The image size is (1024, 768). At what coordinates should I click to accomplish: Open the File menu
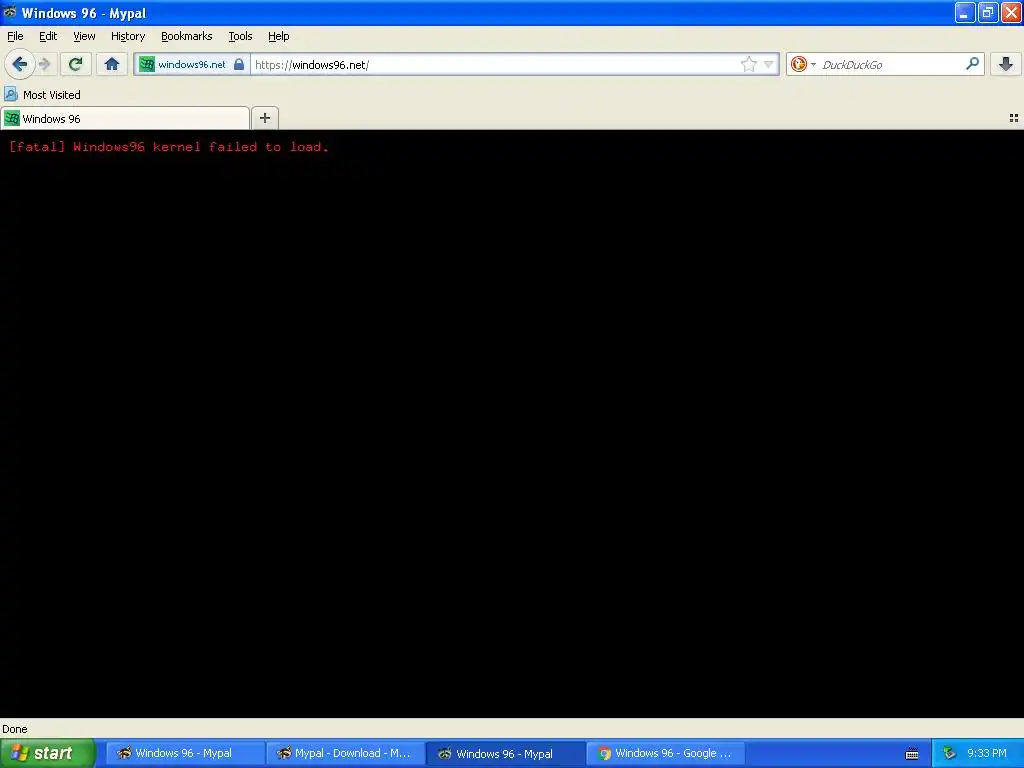click(15, 36)
